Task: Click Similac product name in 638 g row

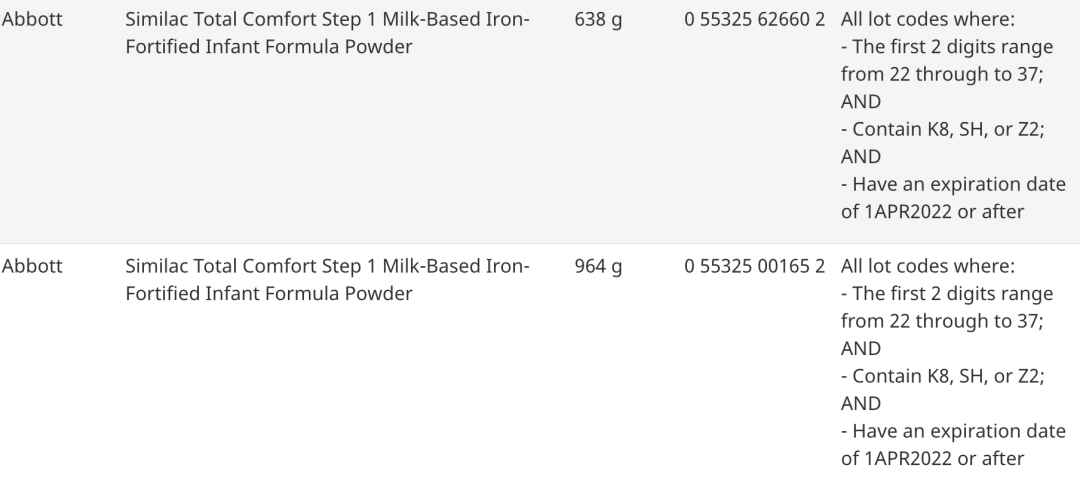Action: [x=328, y=20]
